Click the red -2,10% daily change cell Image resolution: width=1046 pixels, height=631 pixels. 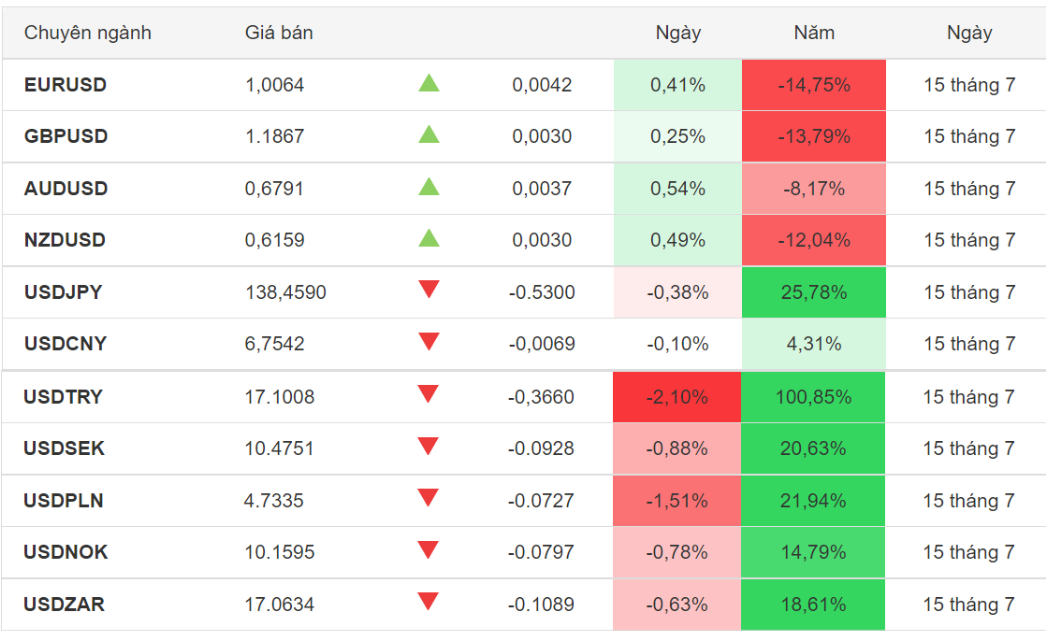click(677, 397)
